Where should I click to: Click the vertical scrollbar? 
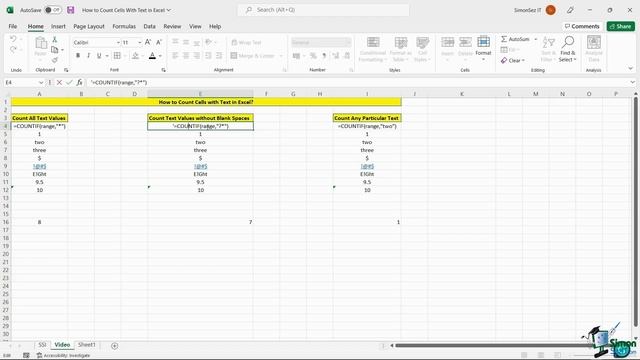click(x=635, y=212)
